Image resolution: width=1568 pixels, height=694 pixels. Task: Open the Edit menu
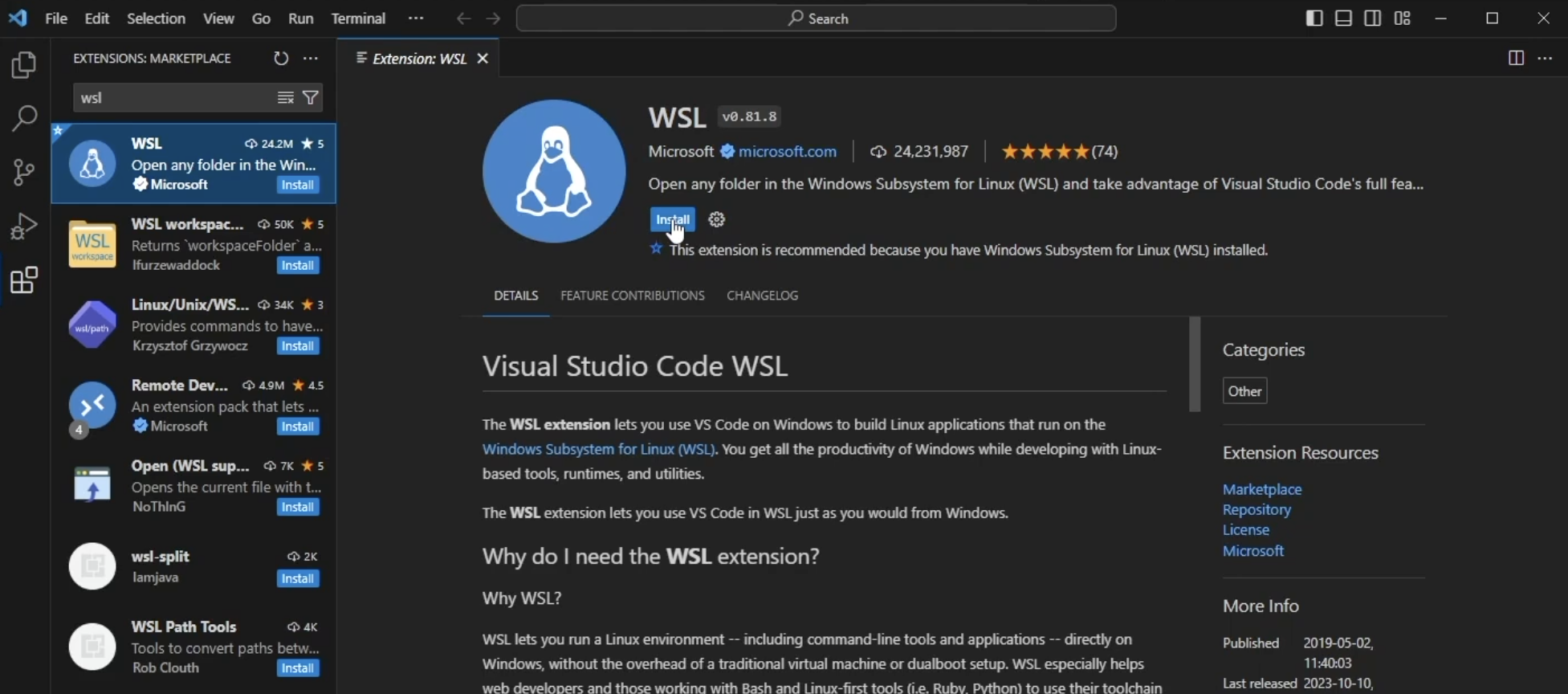click(97, 18)
